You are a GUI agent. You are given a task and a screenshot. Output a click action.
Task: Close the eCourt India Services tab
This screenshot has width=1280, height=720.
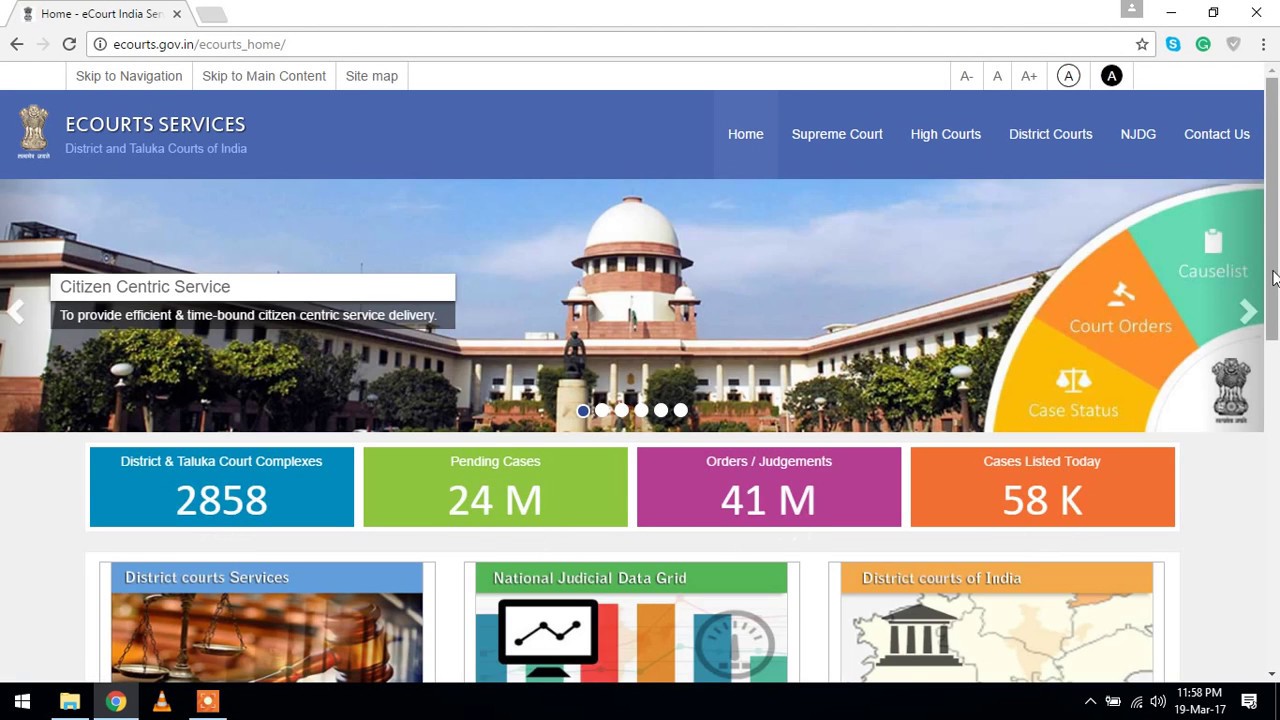click(177, 14)
